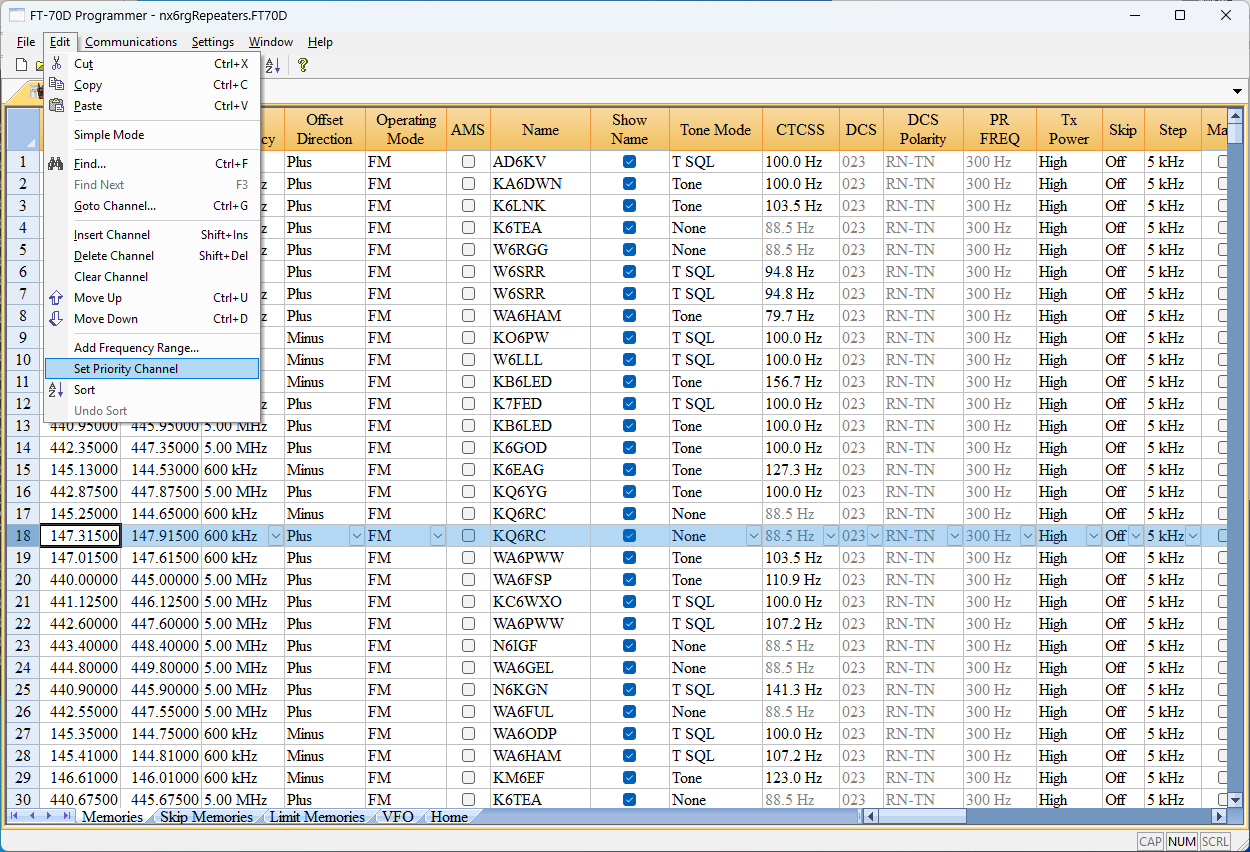Screen dimensions: 1250x852
Task: Click the Tx Power column header
Action: [1069, 129]
